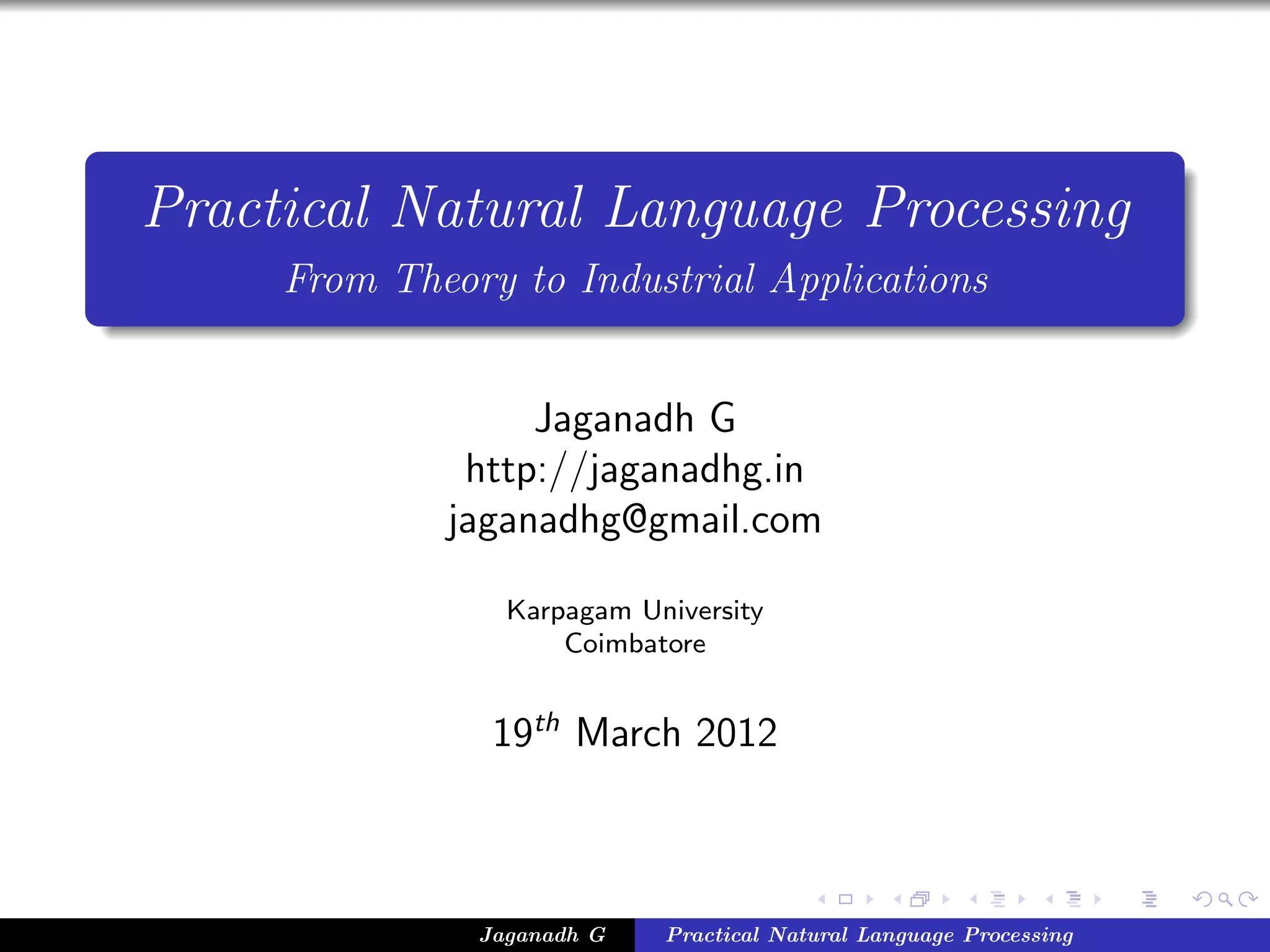The width and height of the screenshot is (1270, 952).
Task: Click the next slide arrow
Action: click(870, 899)
